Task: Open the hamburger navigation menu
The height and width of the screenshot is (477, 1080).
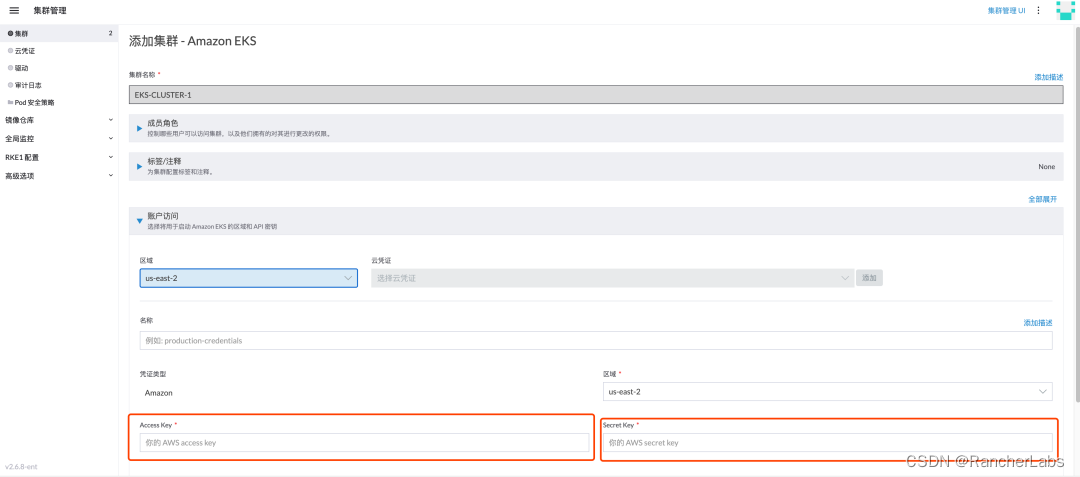Action: click(14, 11)
